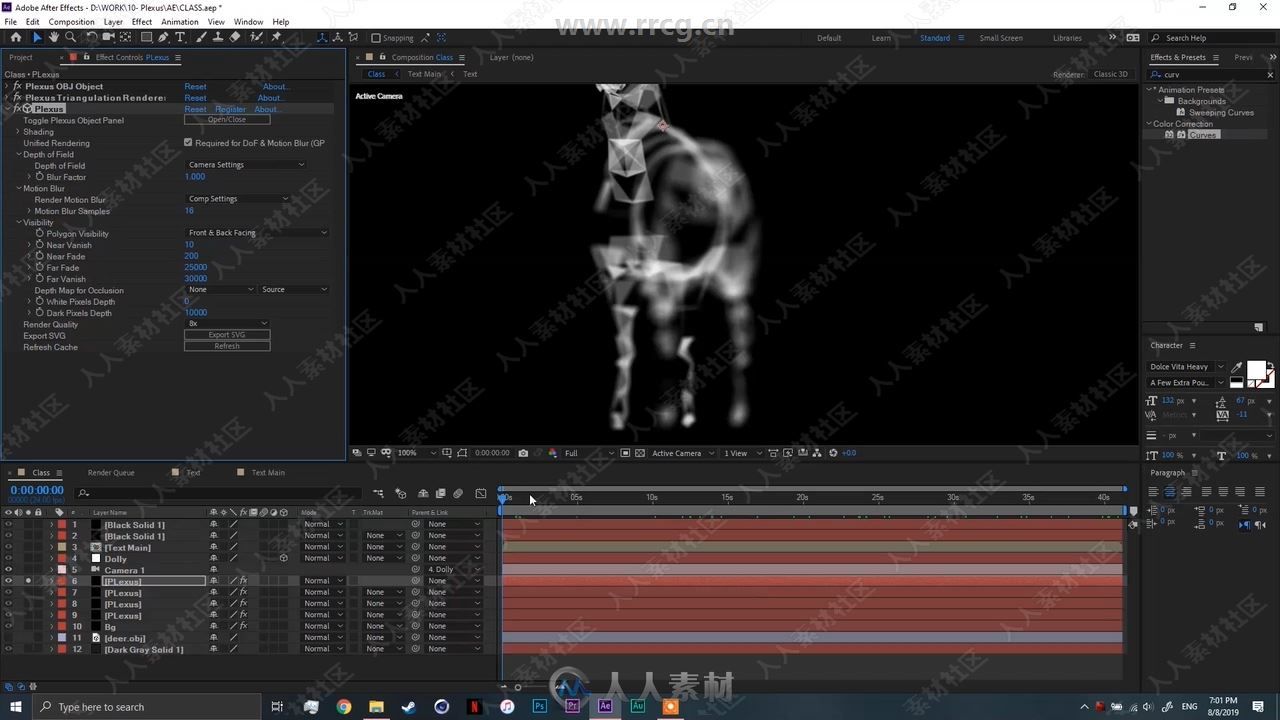
Task: Open the Render Quality 8x dropdown
Action: [227, 324]
